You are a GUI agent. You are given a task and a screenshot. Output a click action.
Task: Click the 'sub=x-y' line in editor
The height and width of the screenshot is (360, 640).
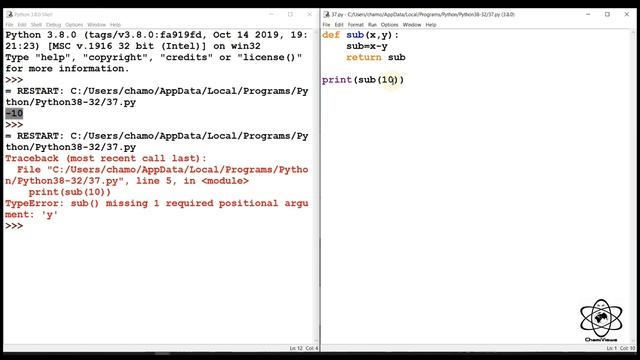pyautogui.click(x=367, y=46)
